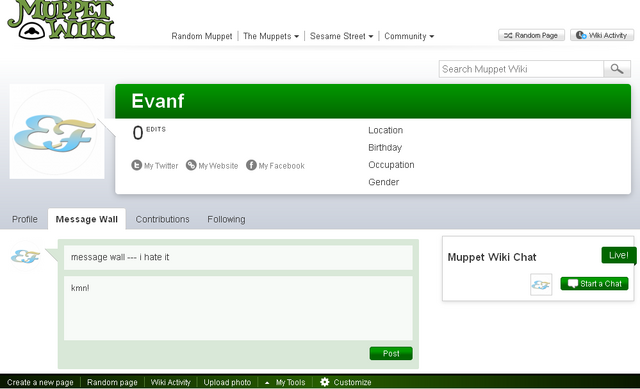
Task: Click the Occupation label
Action: pos(391,165)
